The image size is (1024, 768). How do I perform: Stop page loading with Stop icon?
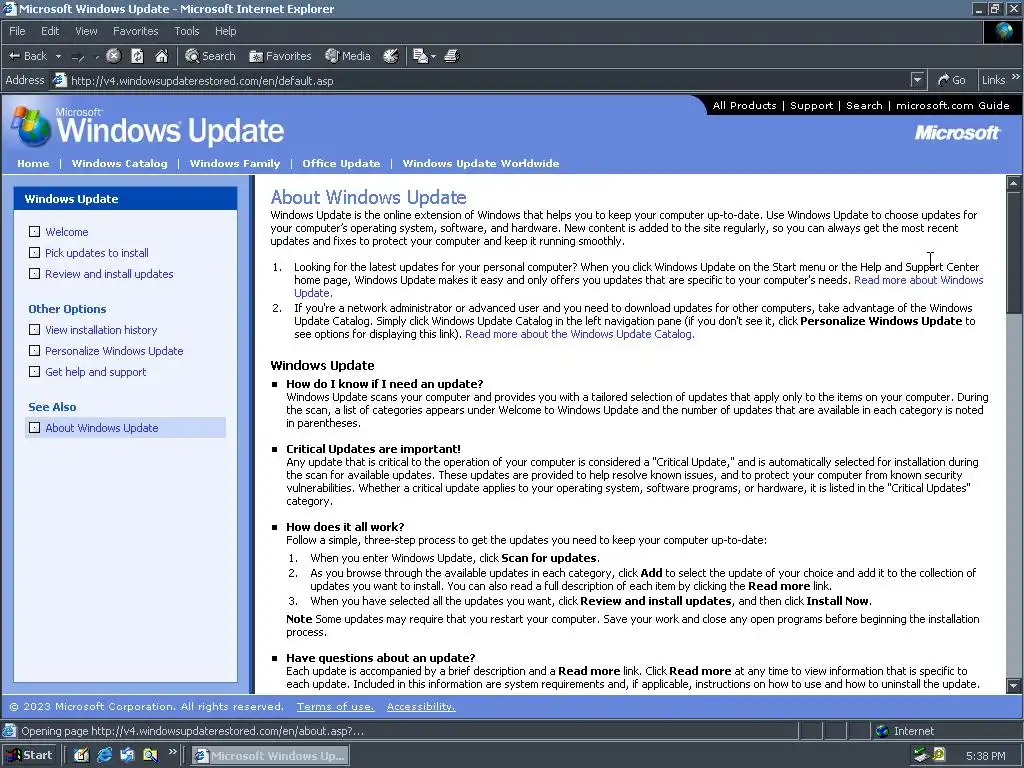113,56
